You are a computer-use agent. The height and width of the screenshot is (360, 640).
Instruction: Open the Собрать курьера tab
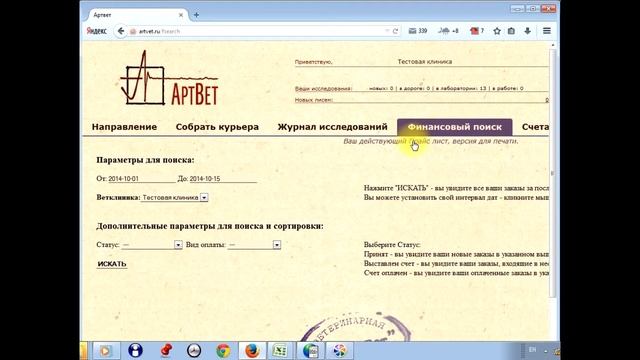[x=217, y=127]
